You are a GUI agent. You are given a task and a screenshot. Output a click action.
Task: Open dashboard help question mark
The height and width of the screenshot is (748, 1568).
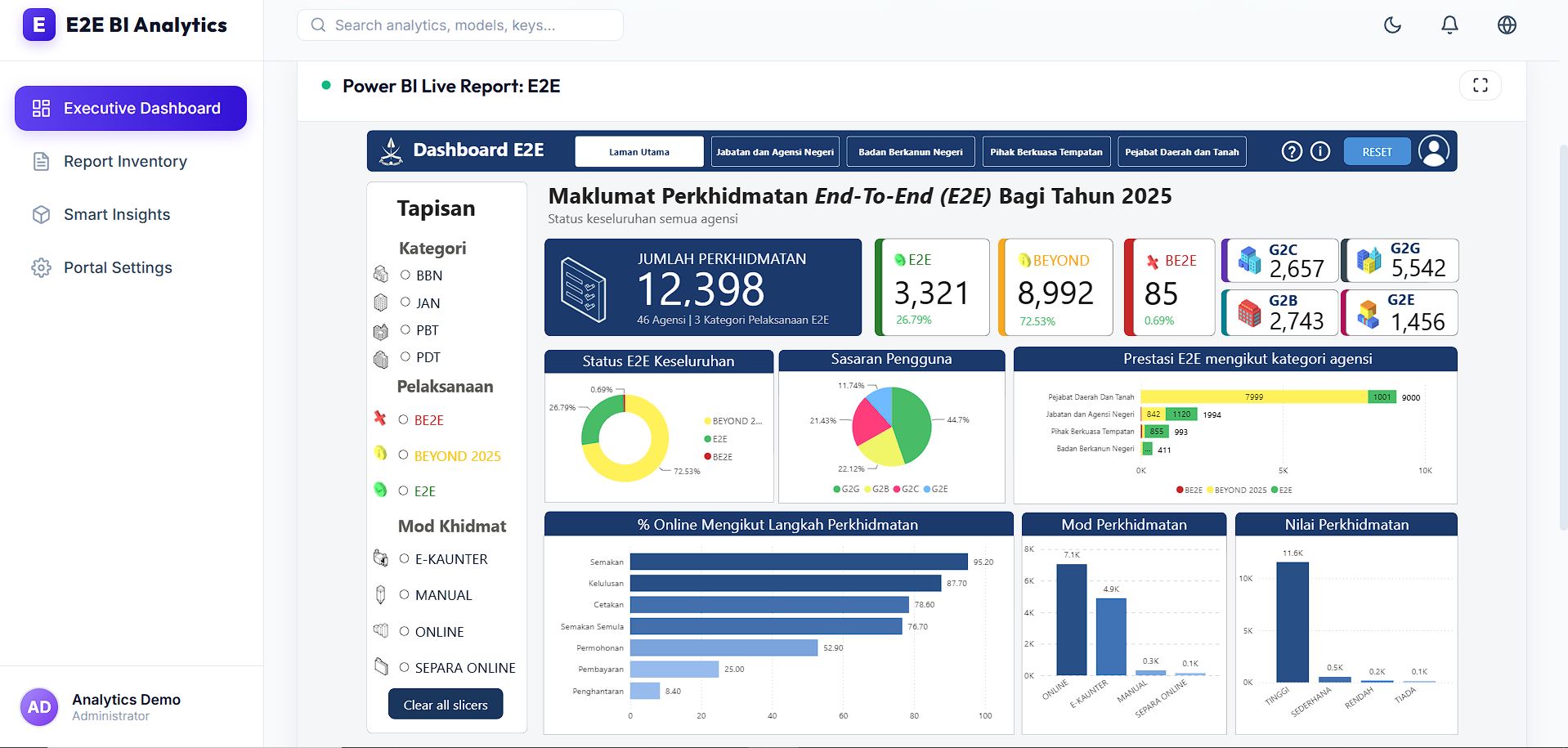tap(1292, 151)
